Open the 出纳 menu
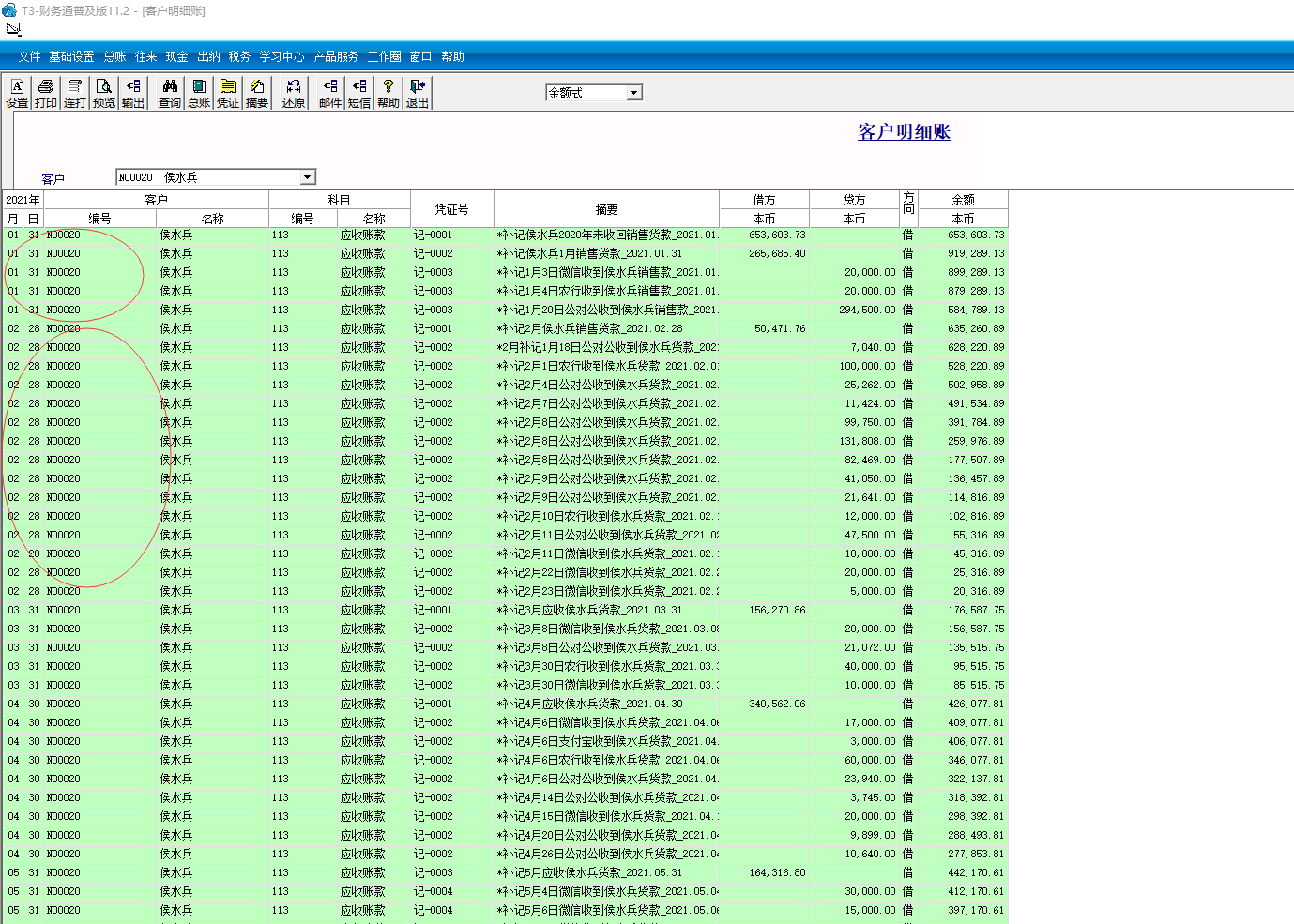The image size is (1294, 924). [208, 56]
